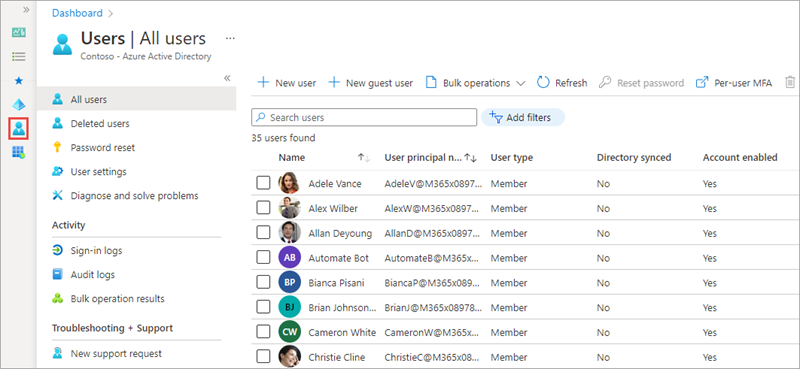Click User type column header

point(512,158)
